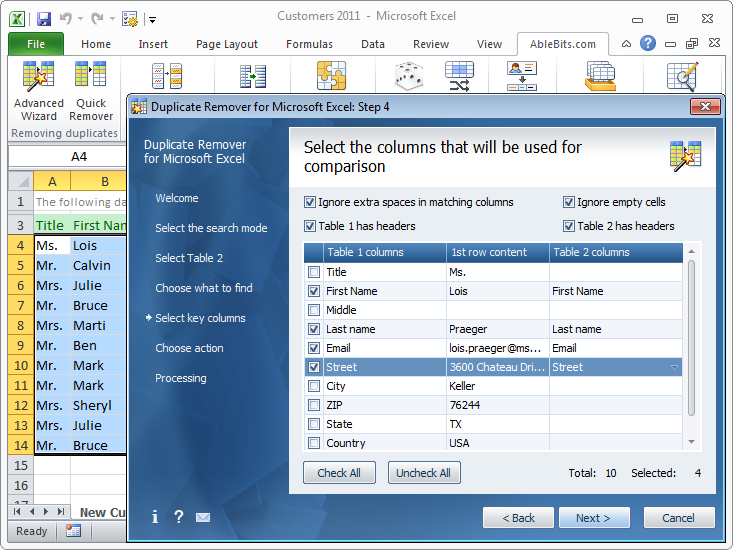733x550 pixels.
Task: Toggle Table 2 has headers checkbox
Action: (x=568, y=226)
